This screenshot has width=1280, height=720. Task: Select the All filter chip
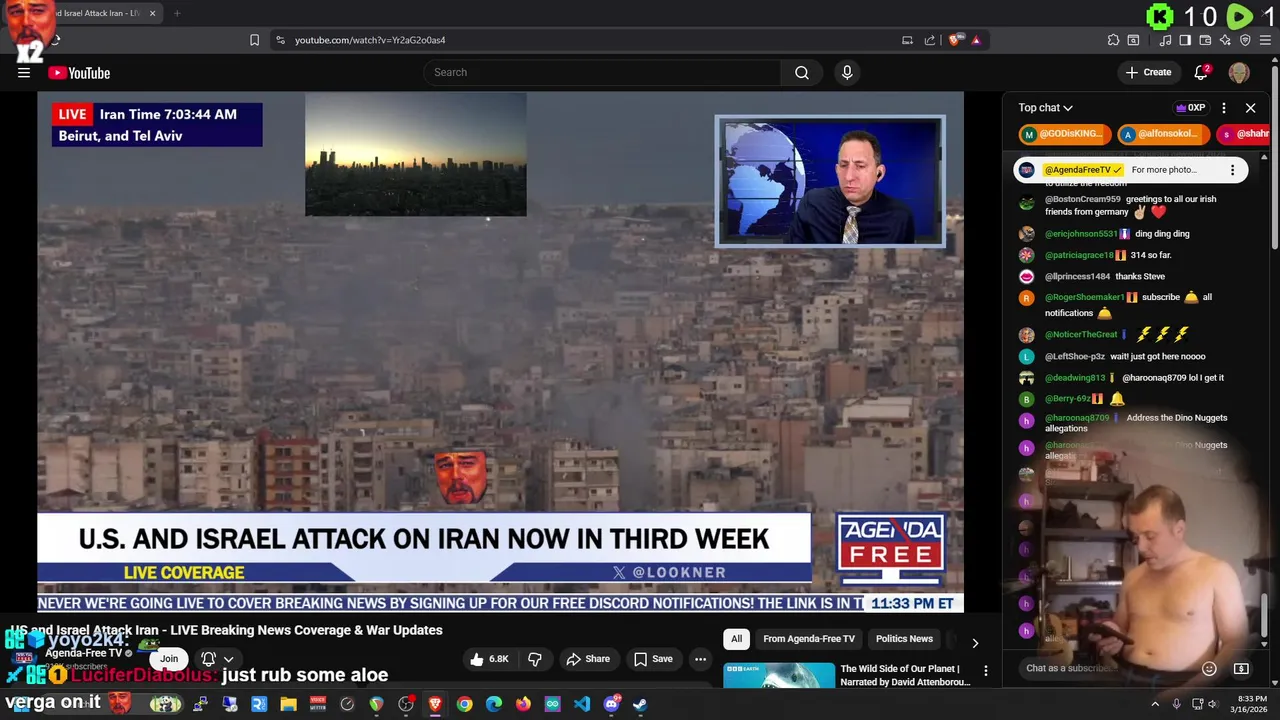(x=736, y=639)
